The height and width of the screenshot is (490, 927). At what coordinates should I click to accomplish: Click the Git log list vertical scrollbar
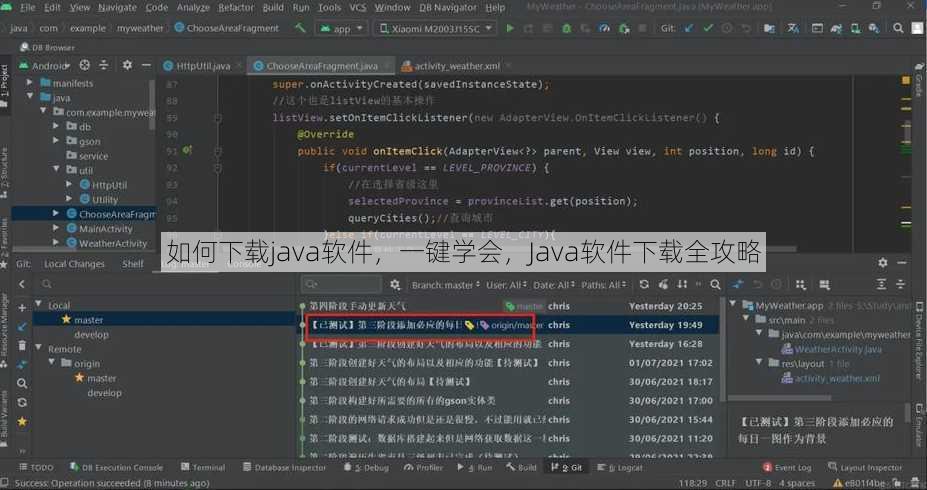(722, 349)
